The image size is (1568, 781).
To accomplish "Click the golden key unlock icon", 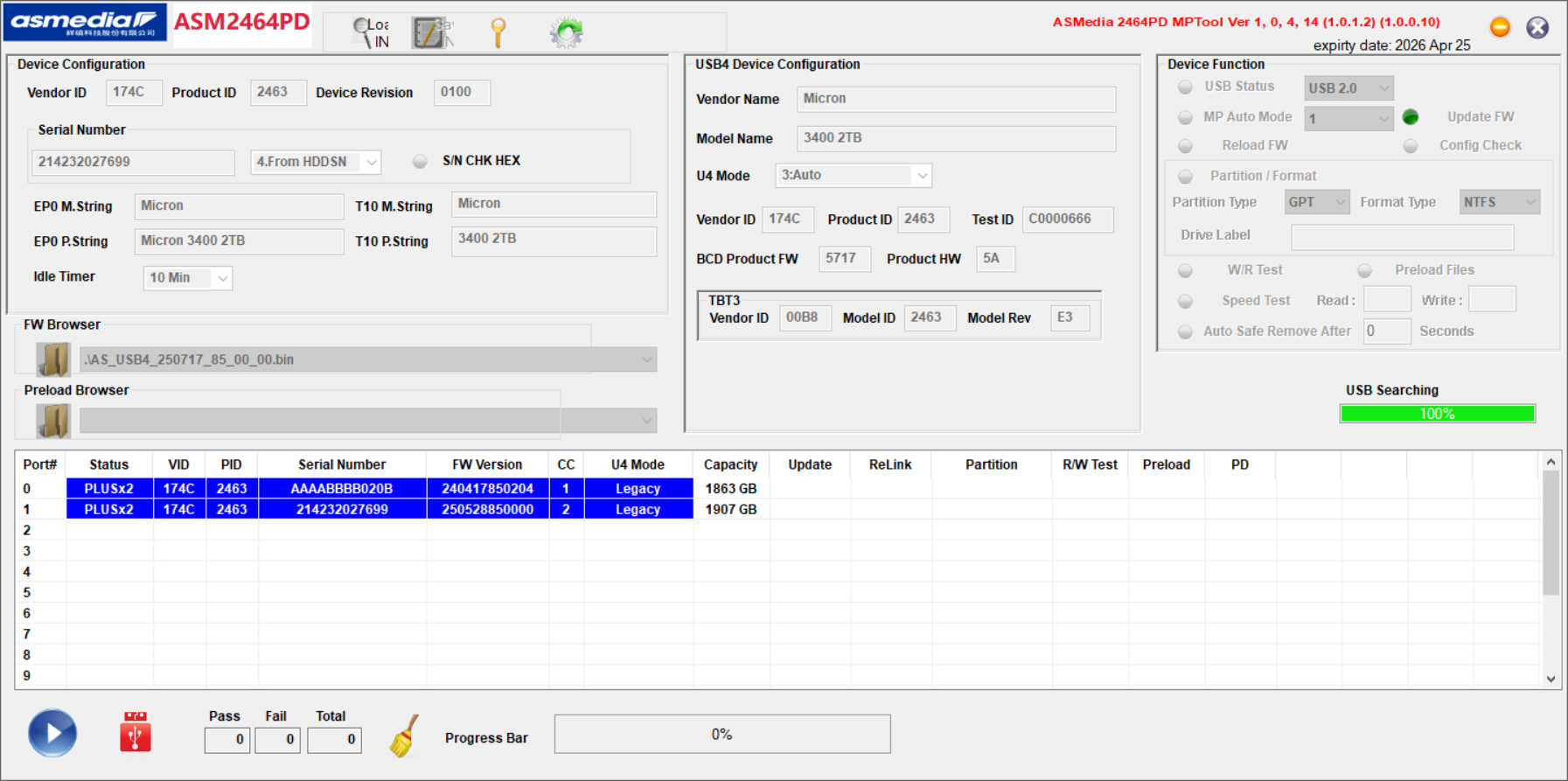I will coord(498,33).
